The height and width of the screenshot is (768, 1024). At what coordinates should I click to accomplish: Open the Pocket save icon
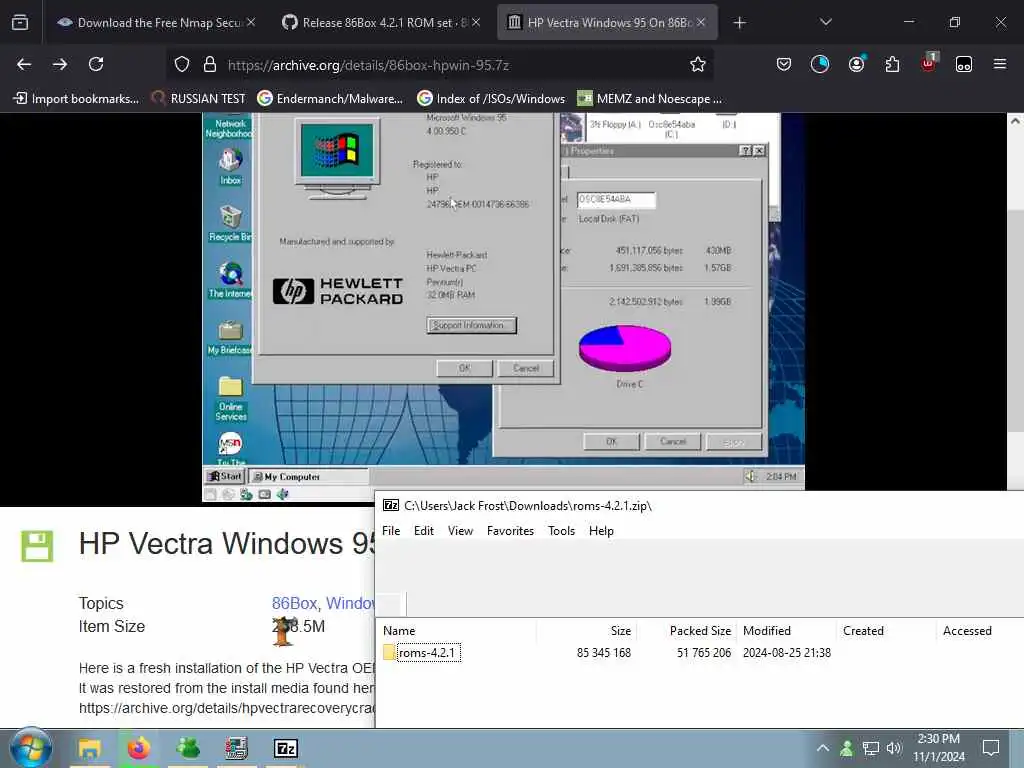tap(784, 64)
